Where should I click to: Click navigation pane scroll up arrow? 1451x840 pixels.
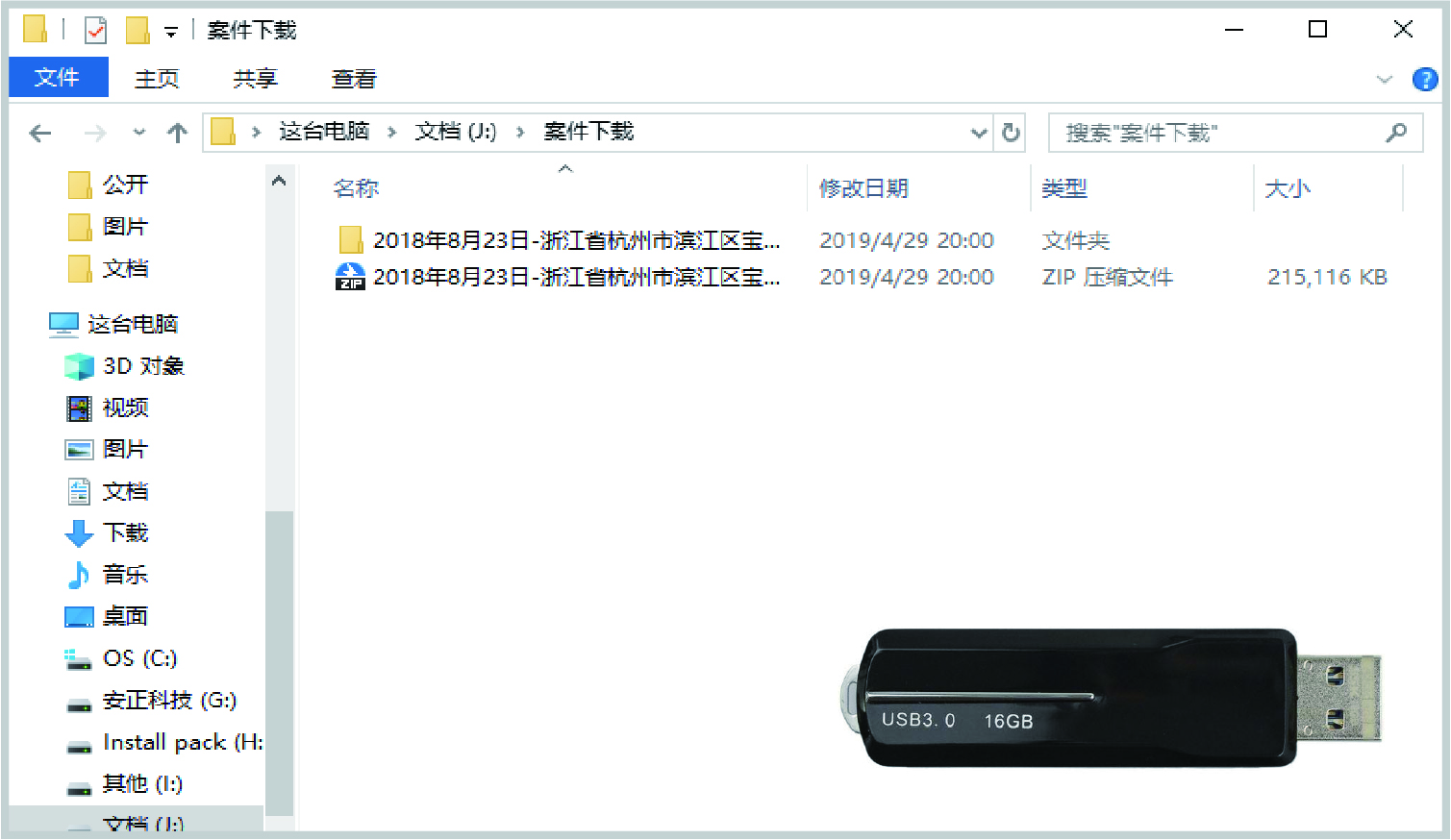(x=279, y=181)
